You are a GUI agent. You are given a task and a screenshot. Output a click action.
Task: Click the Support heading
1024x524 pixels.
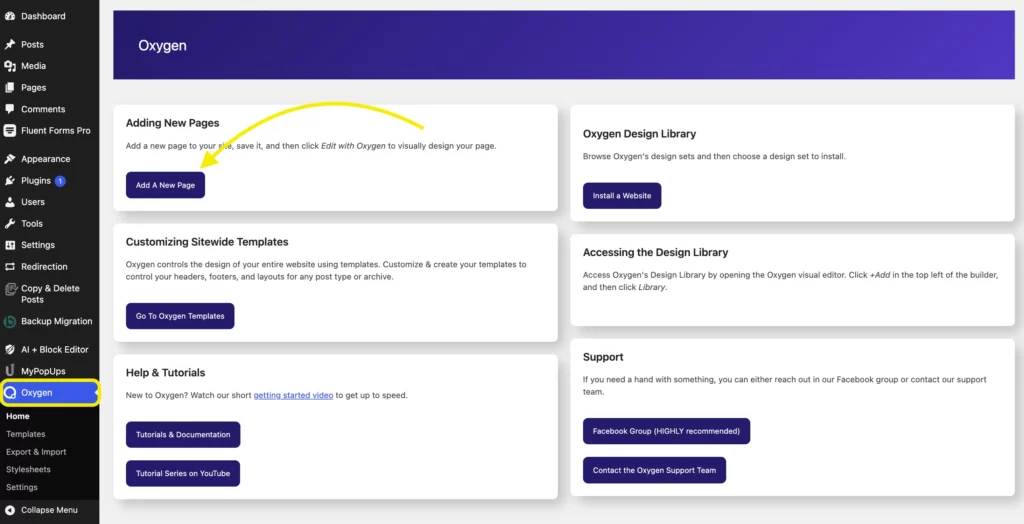[603, 357]
